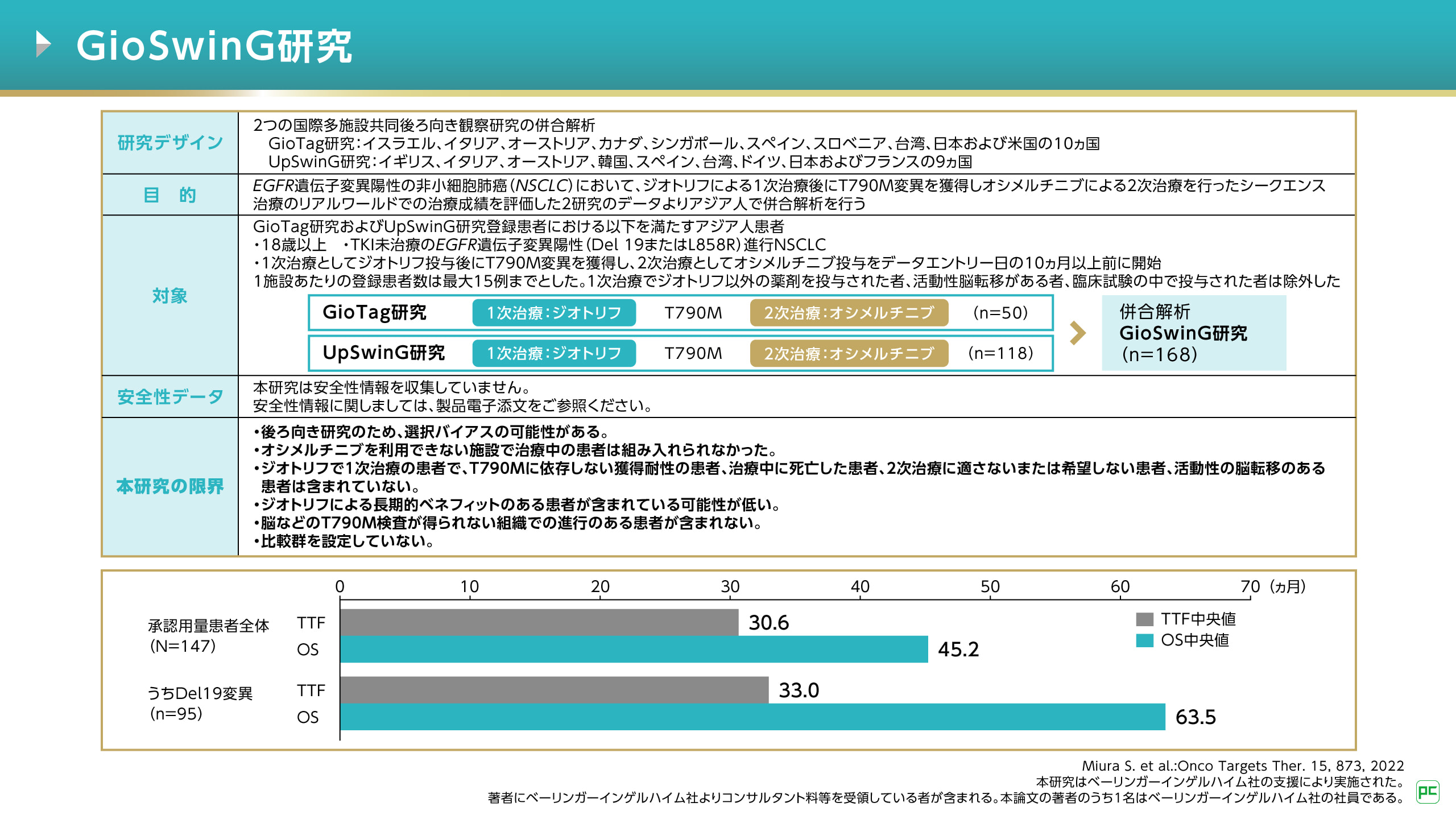1456x819 pixels.
Task: Click the green PC icon at bottom right
Action: (1427, 791)
